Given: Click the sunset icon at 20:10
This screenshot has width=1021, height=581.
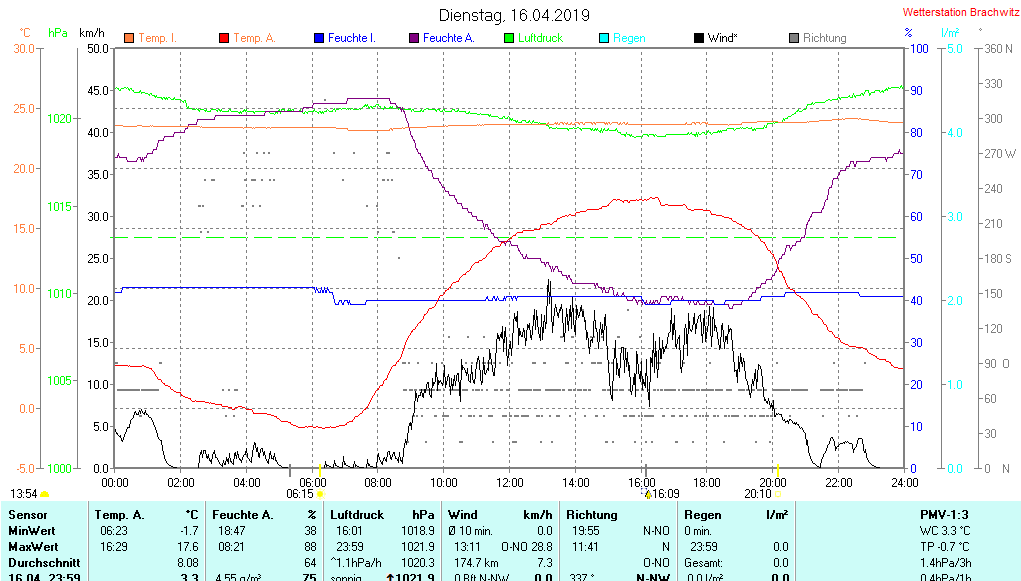Looking at the screenshot, I should [778, 493].
